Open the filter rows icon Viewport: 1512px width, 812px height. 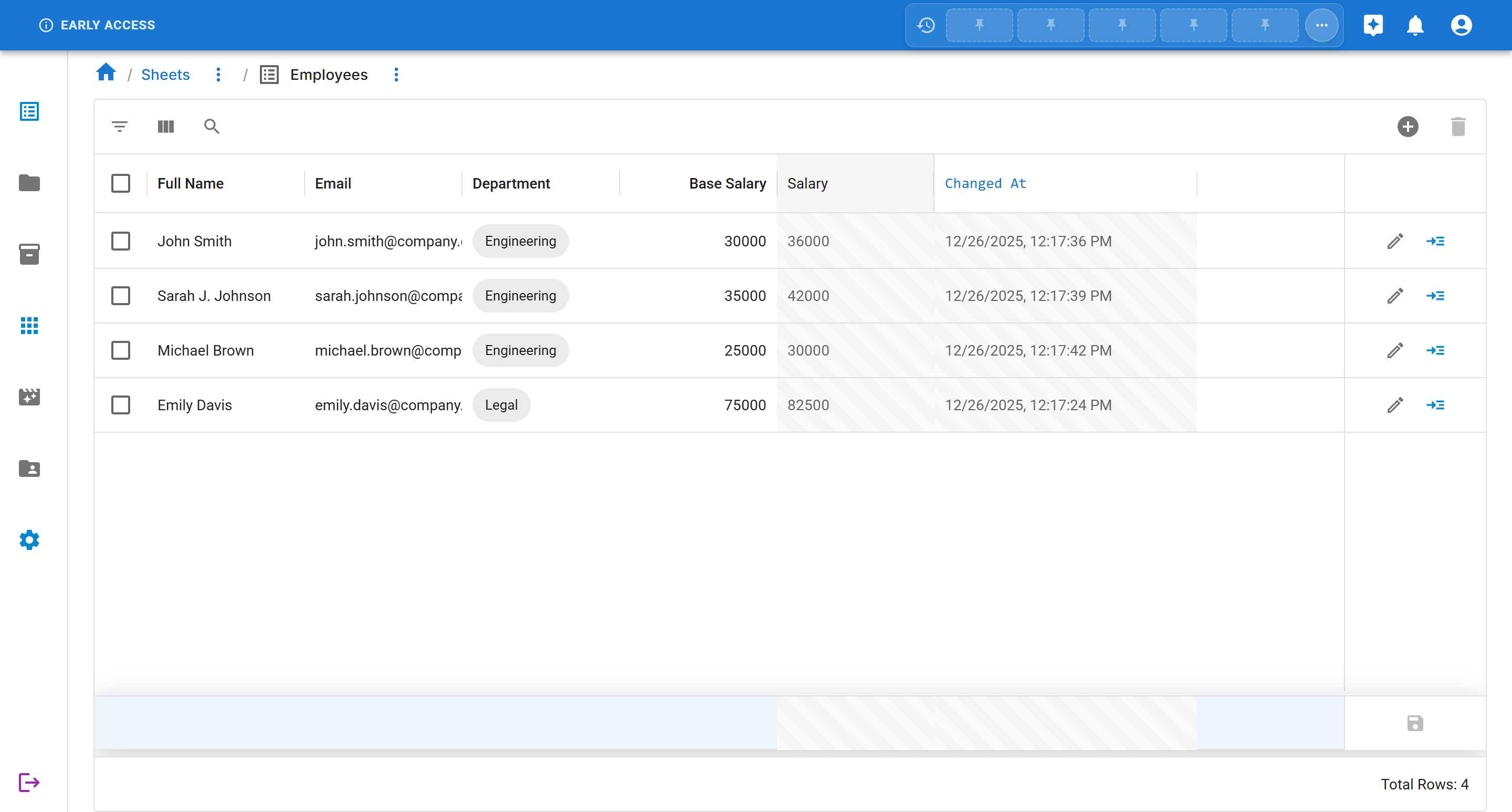(x=120, y=126)
